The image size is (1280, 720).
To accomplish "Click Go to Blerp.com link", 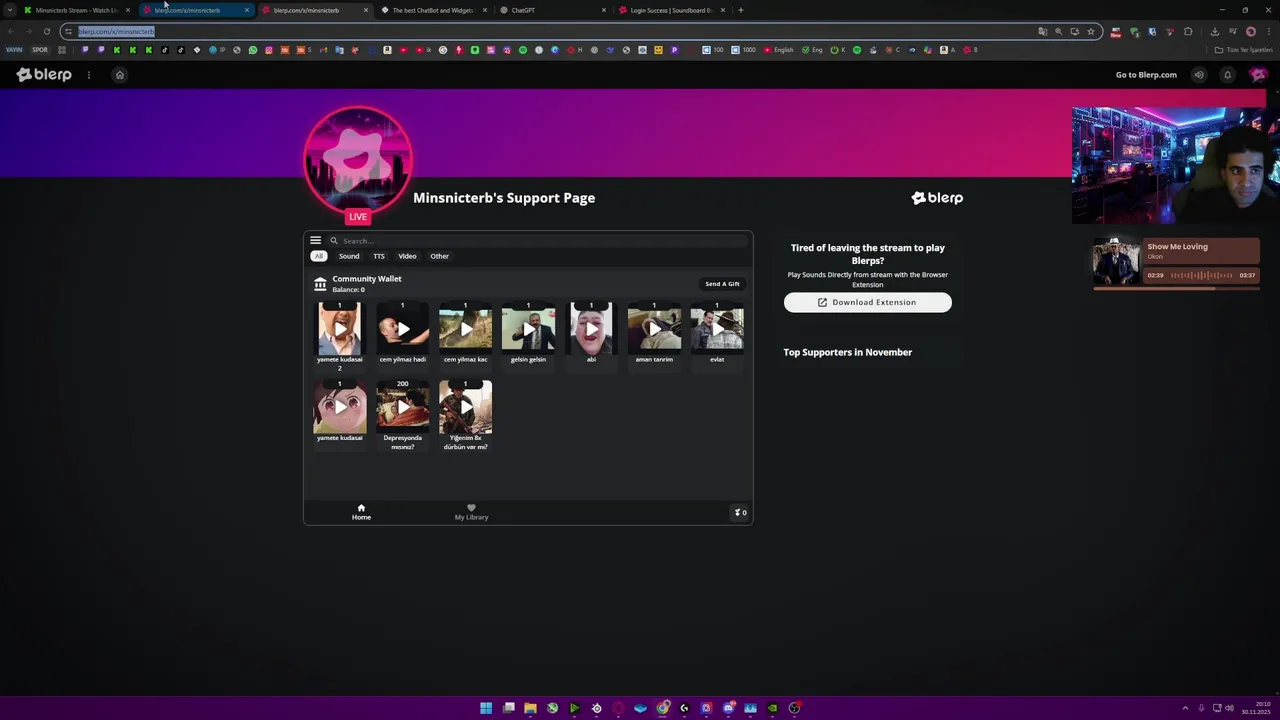I will (1146, 75).
